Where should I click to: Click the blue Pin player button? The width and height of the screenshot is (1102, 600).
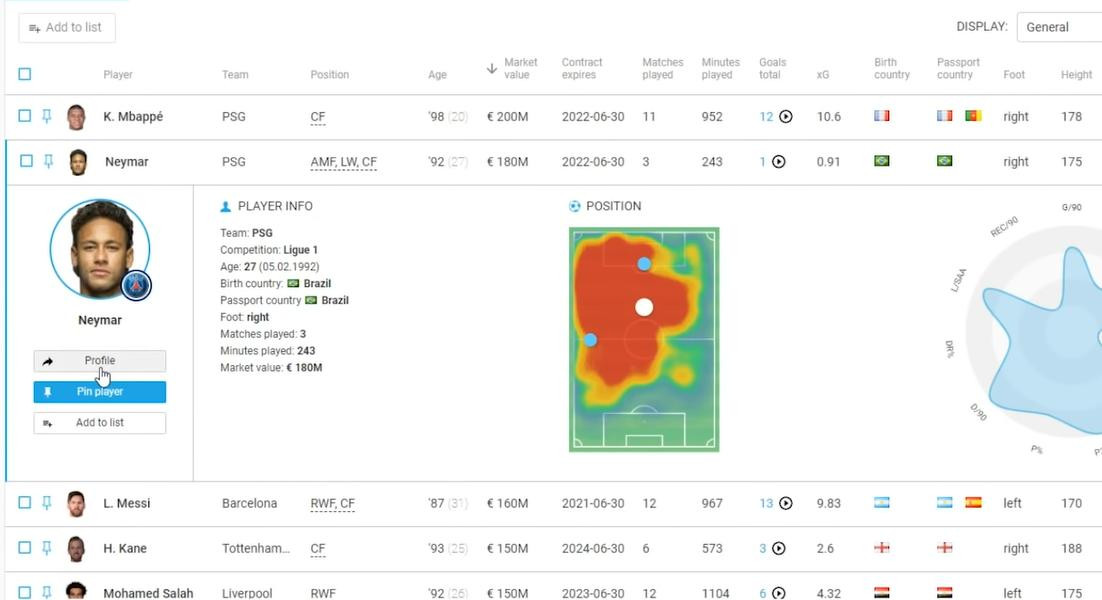(x=100, y=391)
